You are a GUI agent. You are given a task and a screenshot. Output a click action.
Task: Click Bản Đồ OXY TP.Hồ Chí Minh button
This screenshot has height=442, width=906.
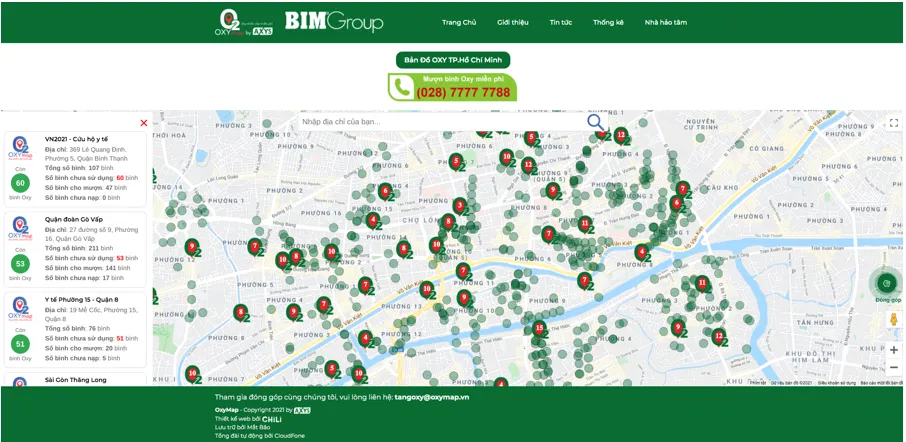coord(453,60)
